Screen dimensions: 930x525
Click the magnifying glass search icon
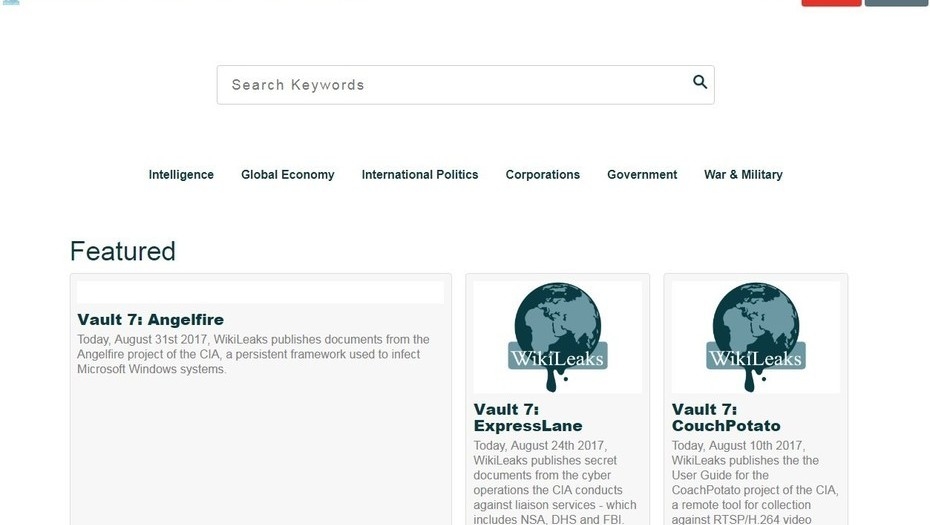[700, 83]
